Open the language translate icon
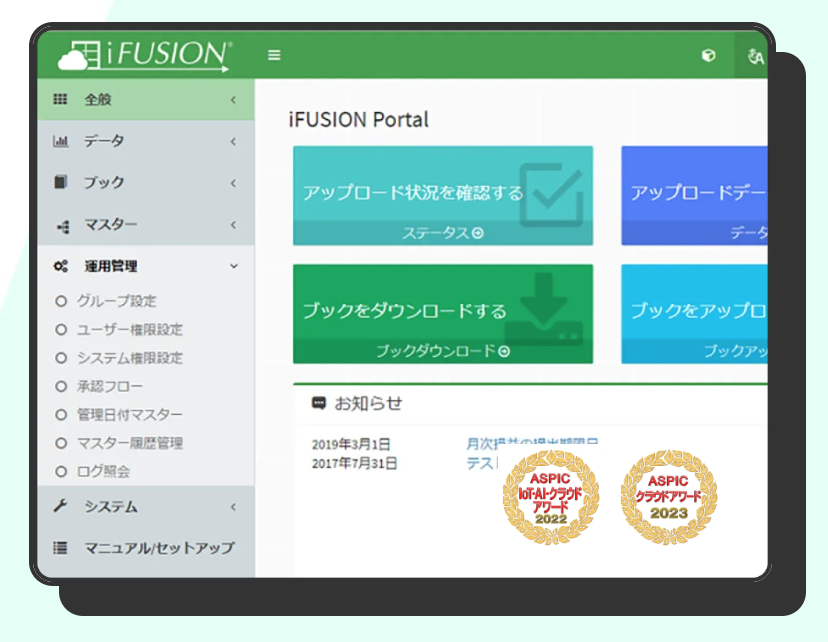828x642 pixels. 755,56
